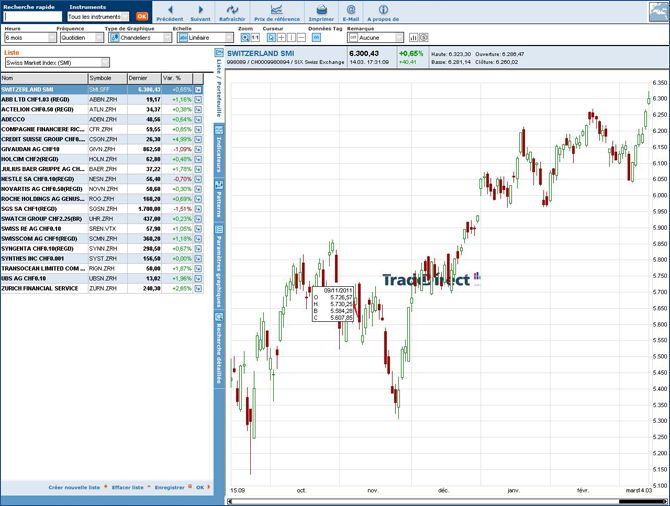Open chart icon for ABB LTD row
Viewport: 670px width, 506px height.
coord(198,100)
